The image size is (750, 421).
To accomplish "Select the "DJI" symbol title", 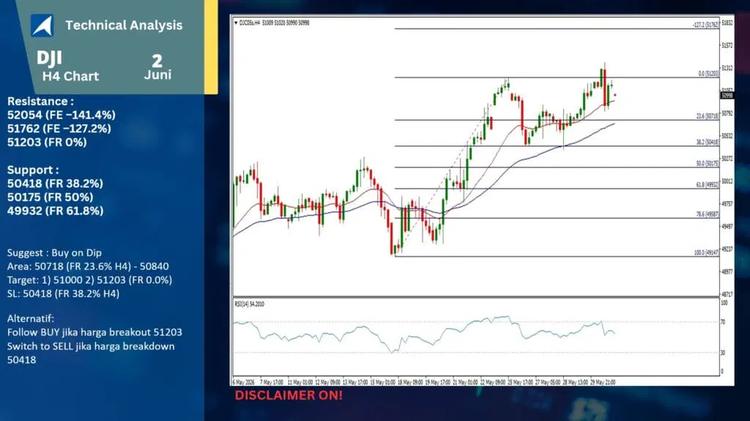I will click(x=49, y=58).
